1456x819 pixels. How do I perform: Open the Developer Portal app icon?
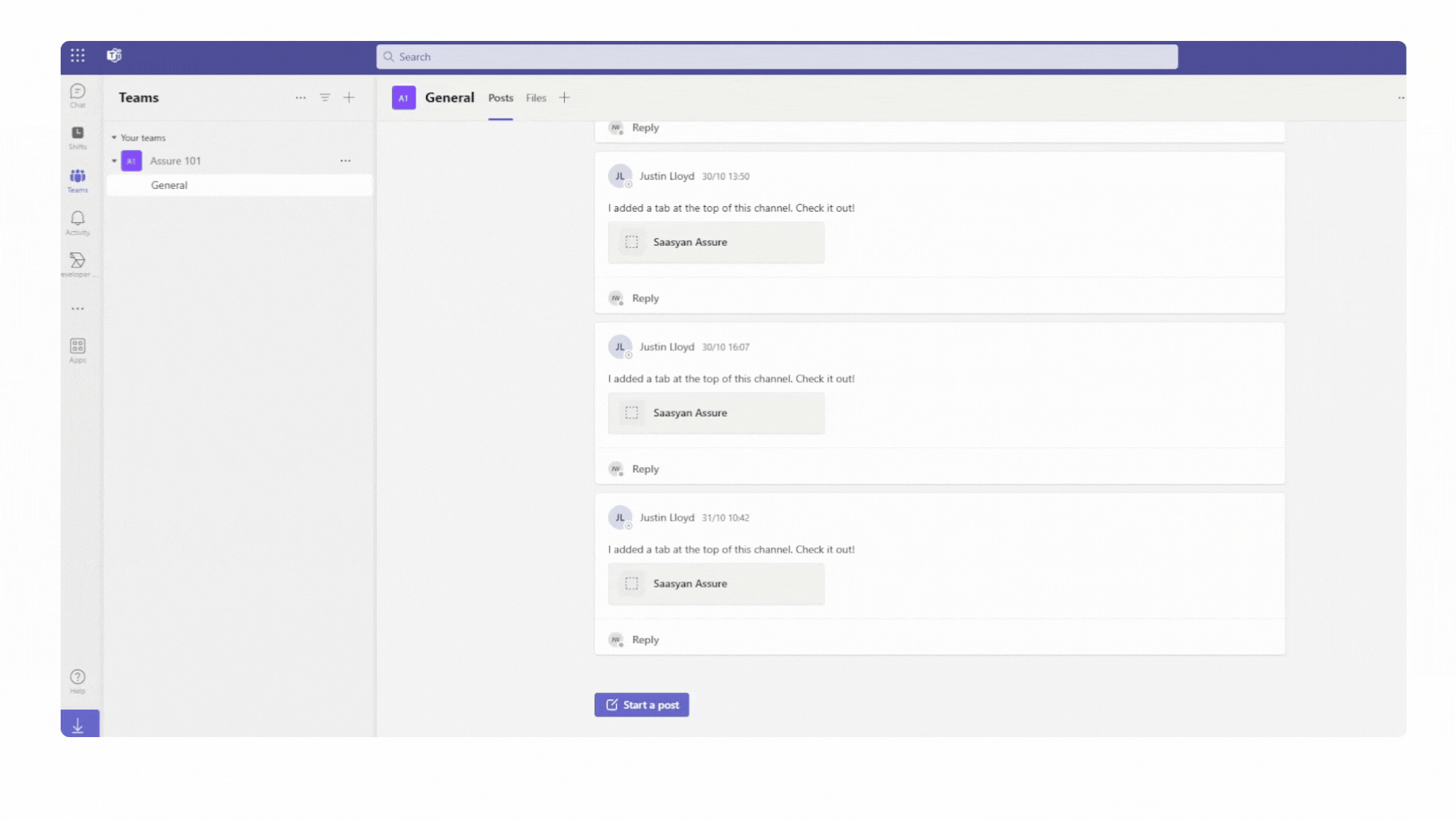tap(77, 265)
